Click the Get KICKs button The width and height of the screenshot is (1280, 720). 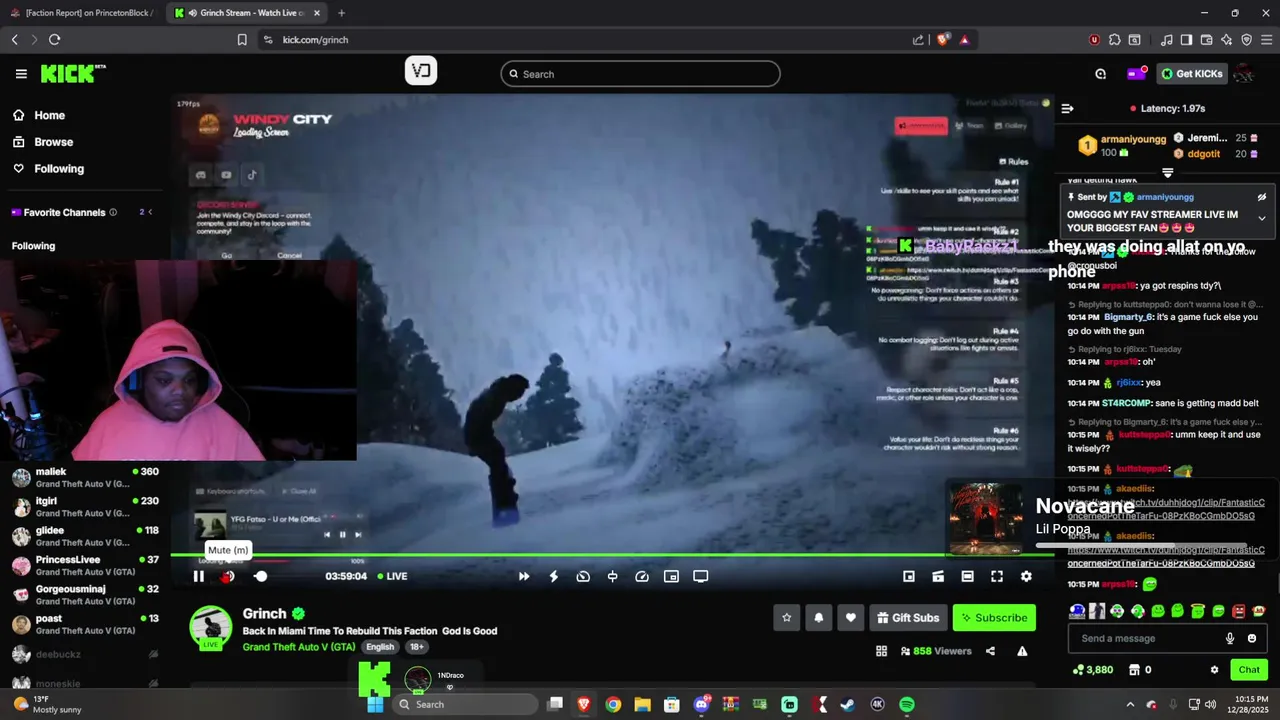click(x=1192, y=74)
